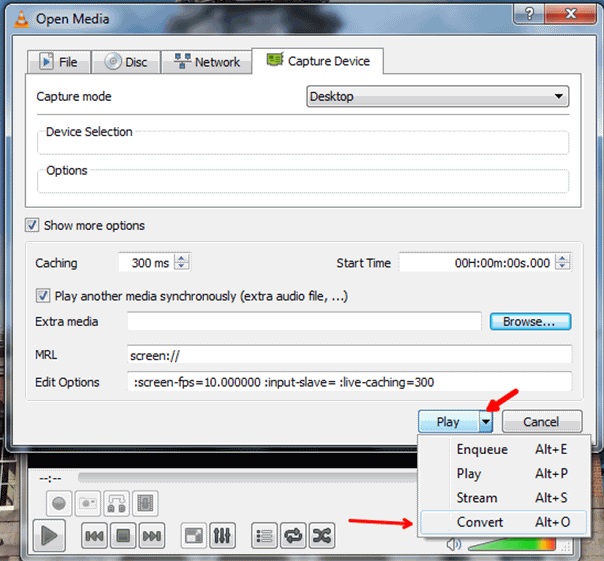Decrease the Caching value with the down arrow
Screen dimensions: 604x561
[x=181, y=267]
